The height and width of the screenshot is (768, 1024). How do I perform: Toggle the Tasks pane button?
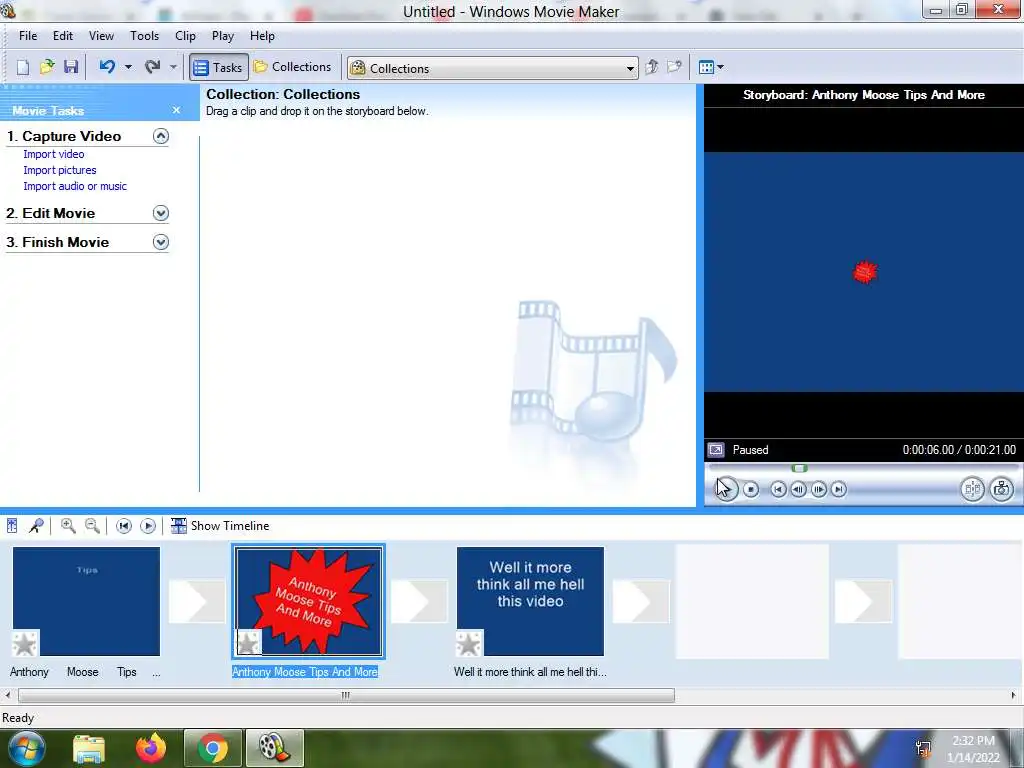pyautogui.click(x=219, y=67)
